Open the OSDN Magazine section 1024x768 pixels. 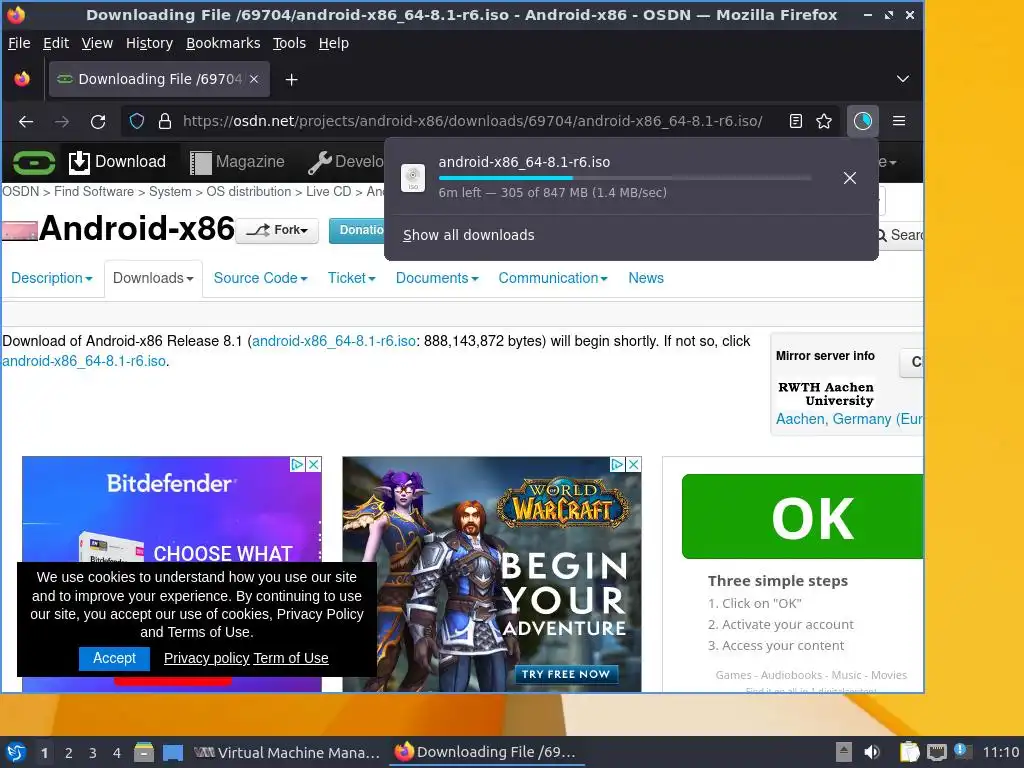pyautogui.click(x=237, y=162)
